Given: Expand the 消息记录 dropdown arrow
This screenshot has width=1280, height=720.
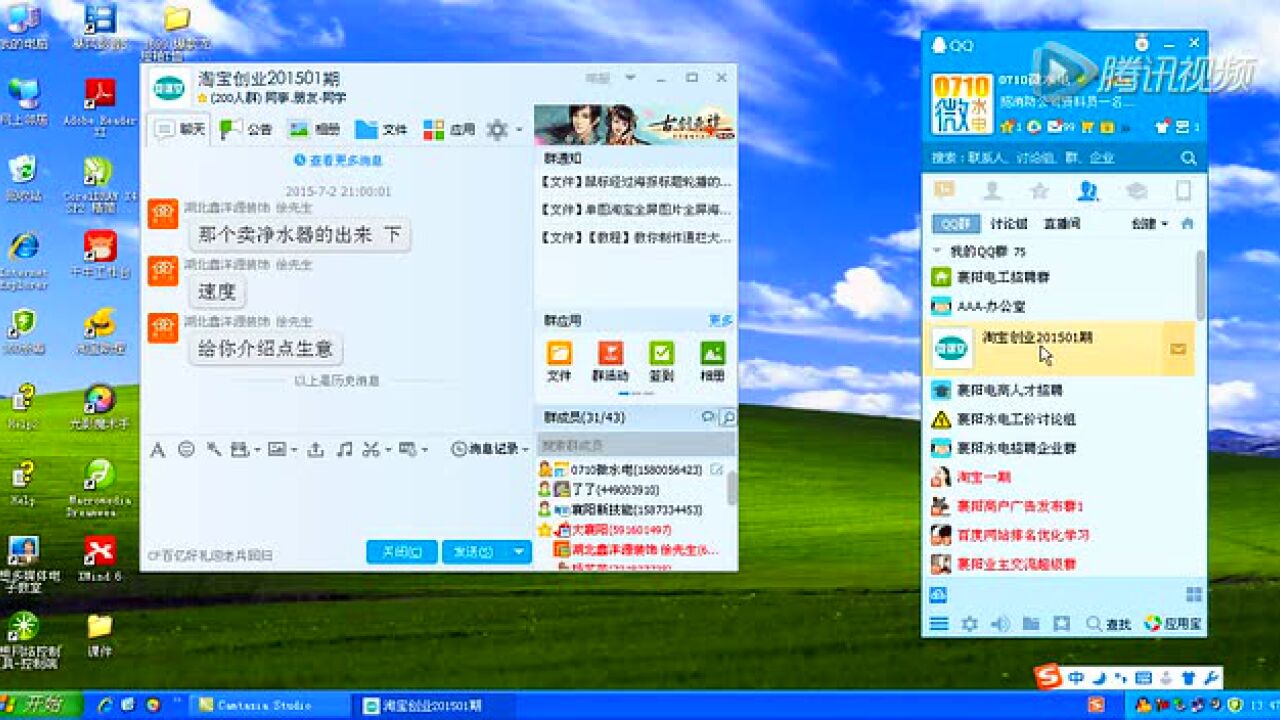Looking at the screenshot, I should point(525,450).
